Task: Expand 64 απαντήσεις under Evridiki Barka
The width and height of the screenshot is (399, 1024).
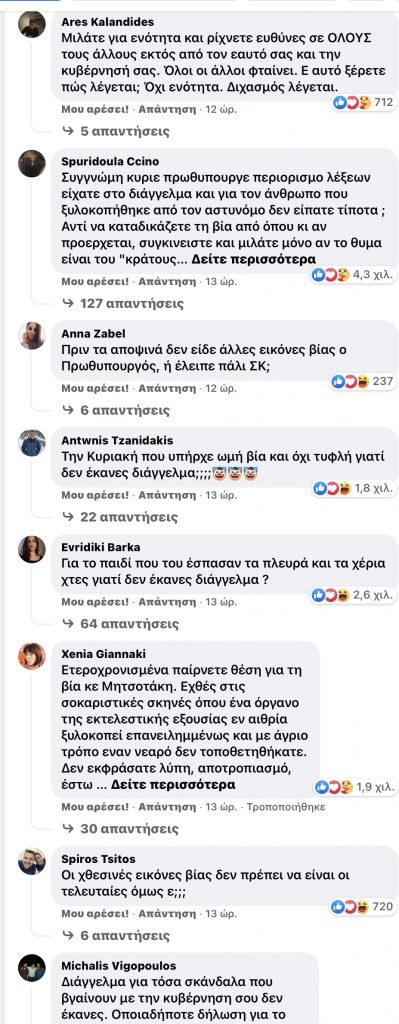Action: pyautogui.click(x=120, y=624)
